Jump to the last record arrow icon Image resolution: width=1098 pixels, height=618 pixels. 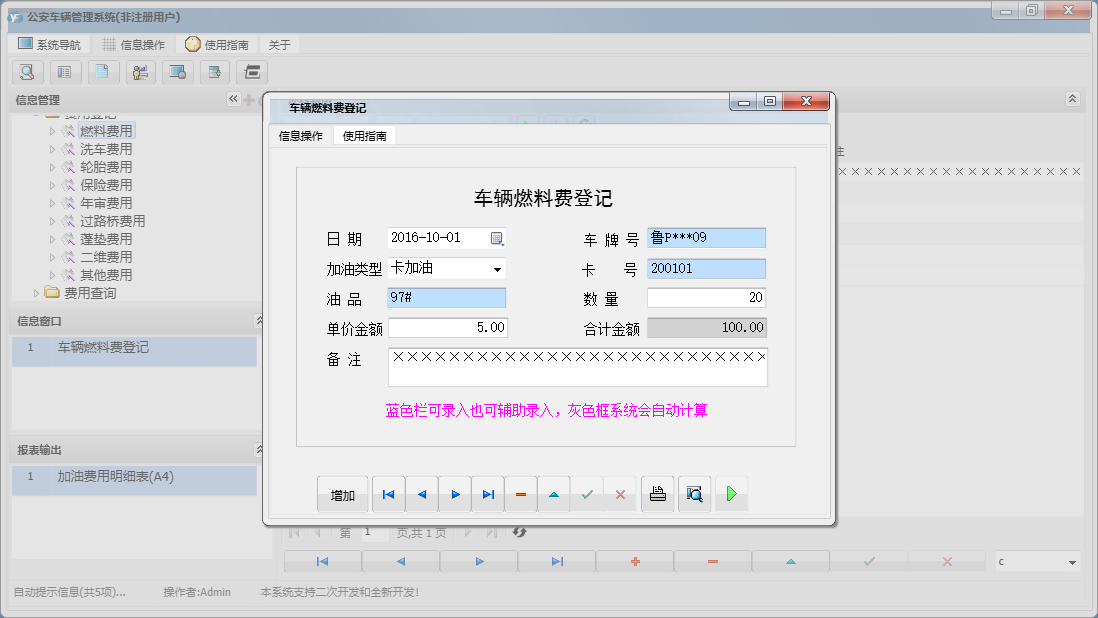tap(487, 493)
